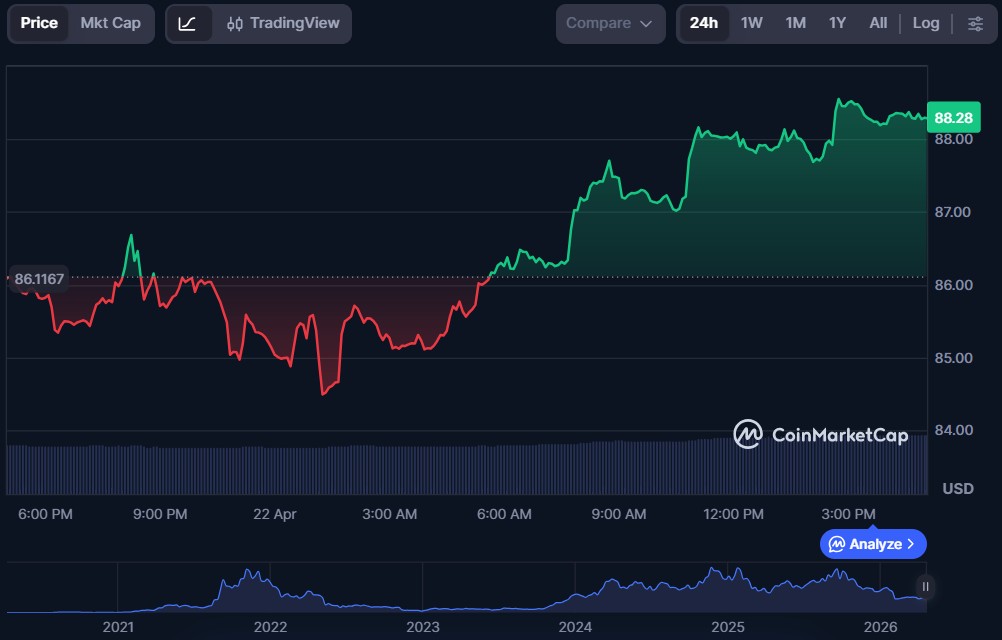Switch view to Mkt Cap
1002x640 pixels.
(110, 23)
